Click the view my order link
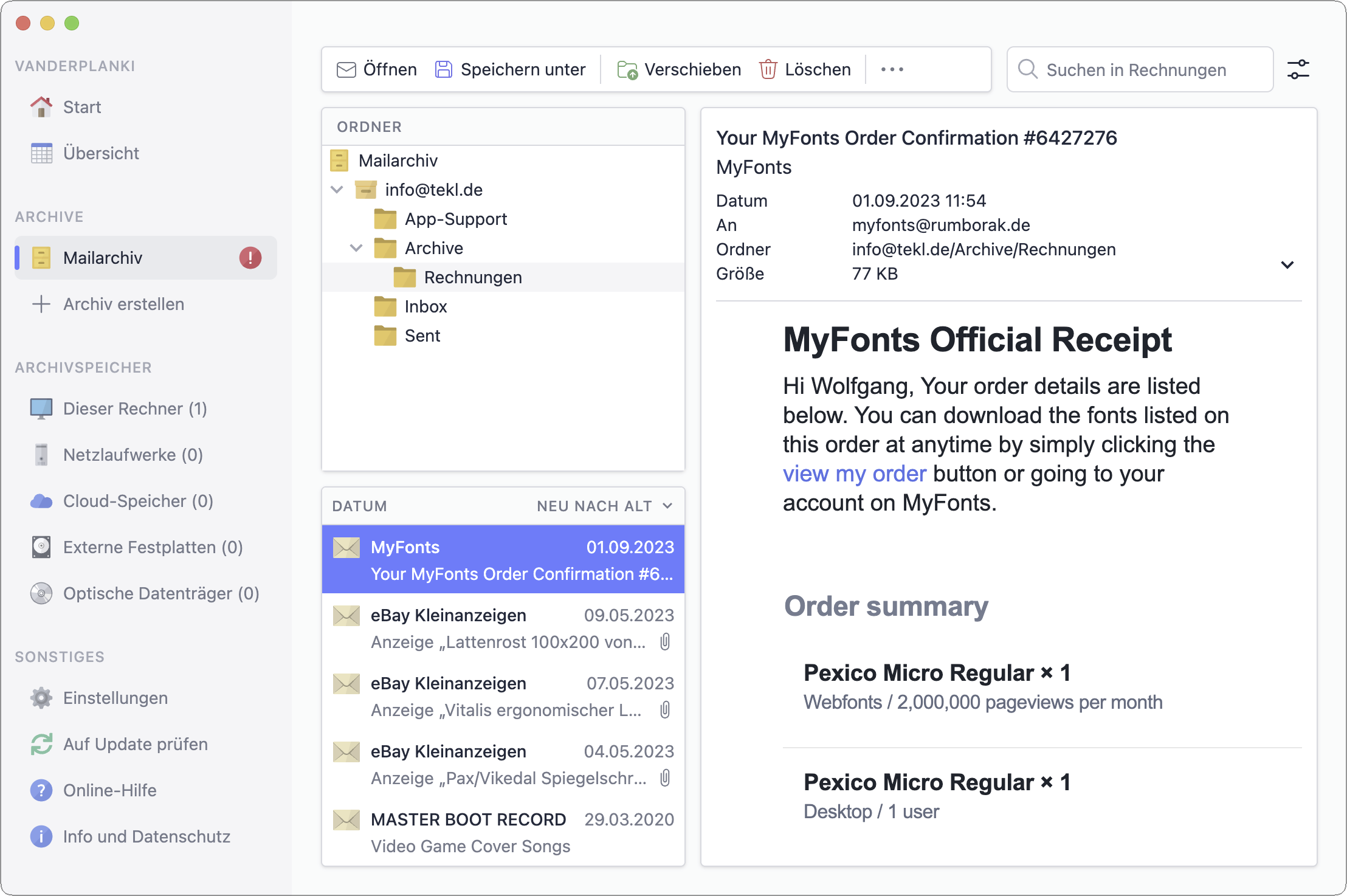The image size is (1347, 896). pos(854,474)
